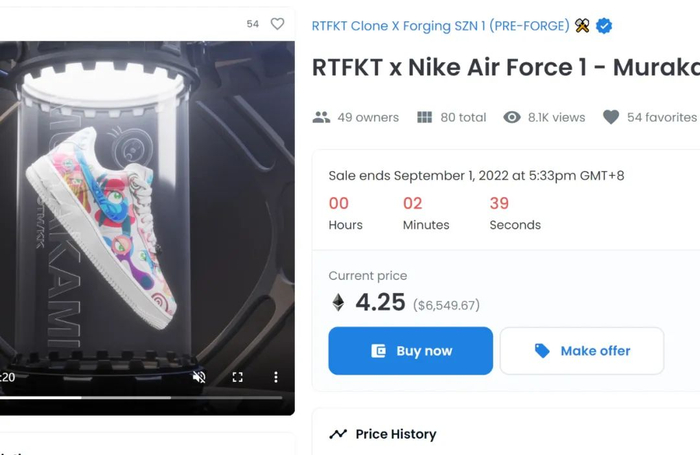Screen dimensions: 700x455
Task: Open RTFKT Clone X Forging collection link
Action: (441, 26)
